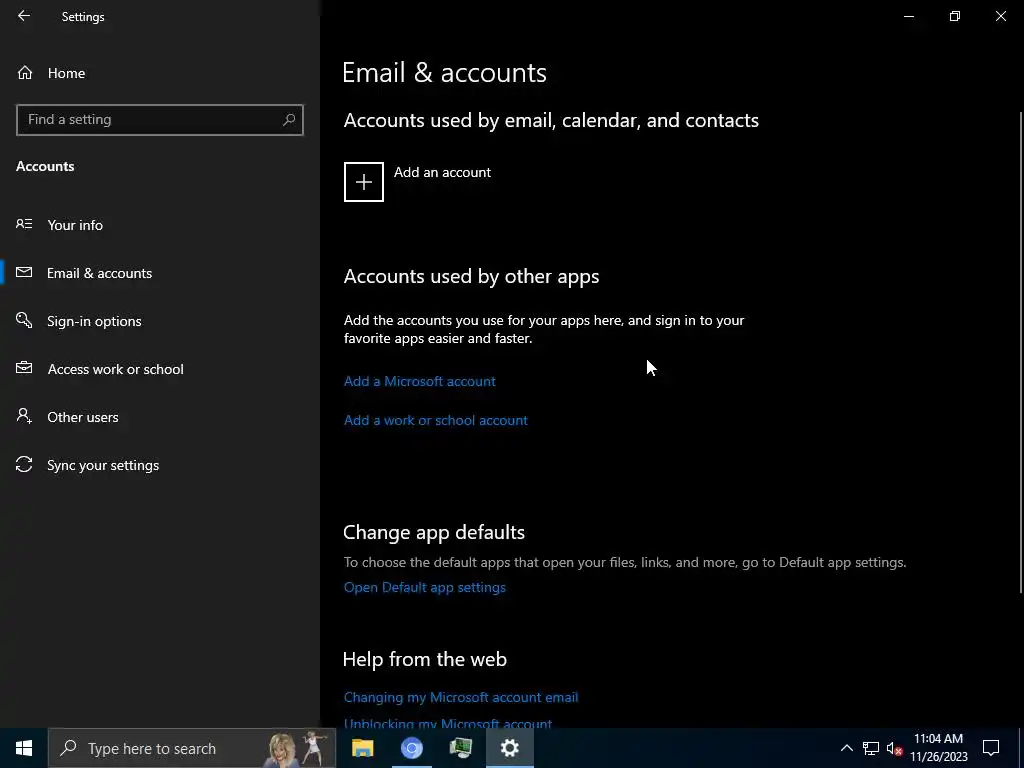Open network status tray icon
This screenshot has height=768, width=1024.
871,748
